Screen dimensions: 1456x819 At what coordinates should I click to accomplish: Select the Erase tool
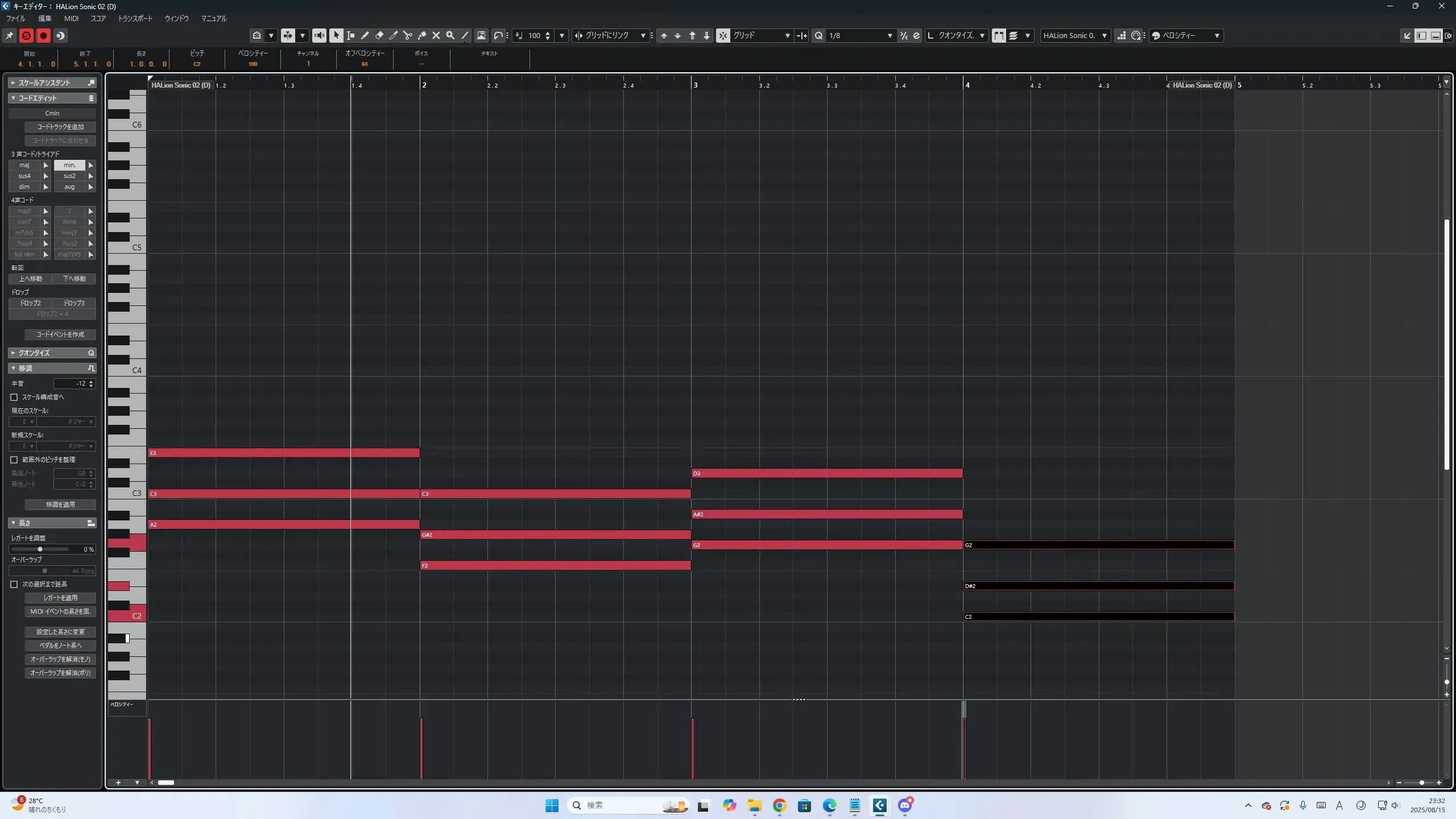(379, 35)
